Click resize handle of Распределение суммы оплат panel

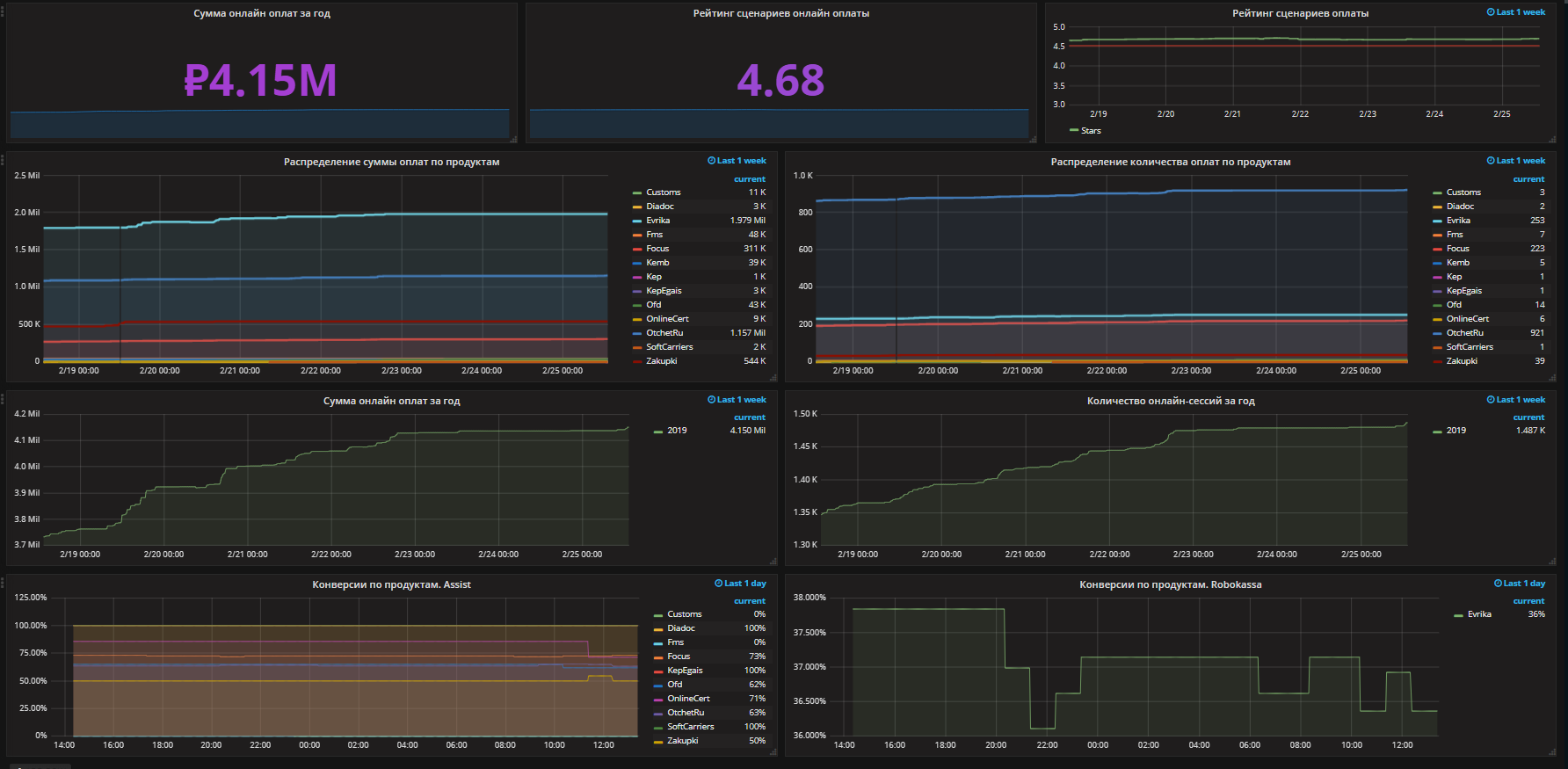tap(773, 378)
